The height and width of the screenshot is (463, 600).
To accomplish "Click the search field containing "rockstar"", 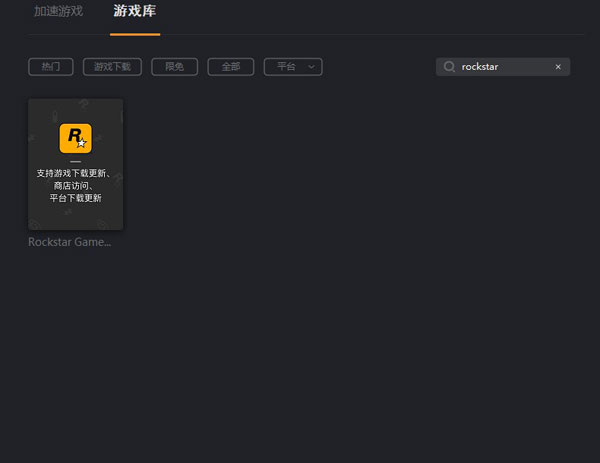I will (500, 67).
